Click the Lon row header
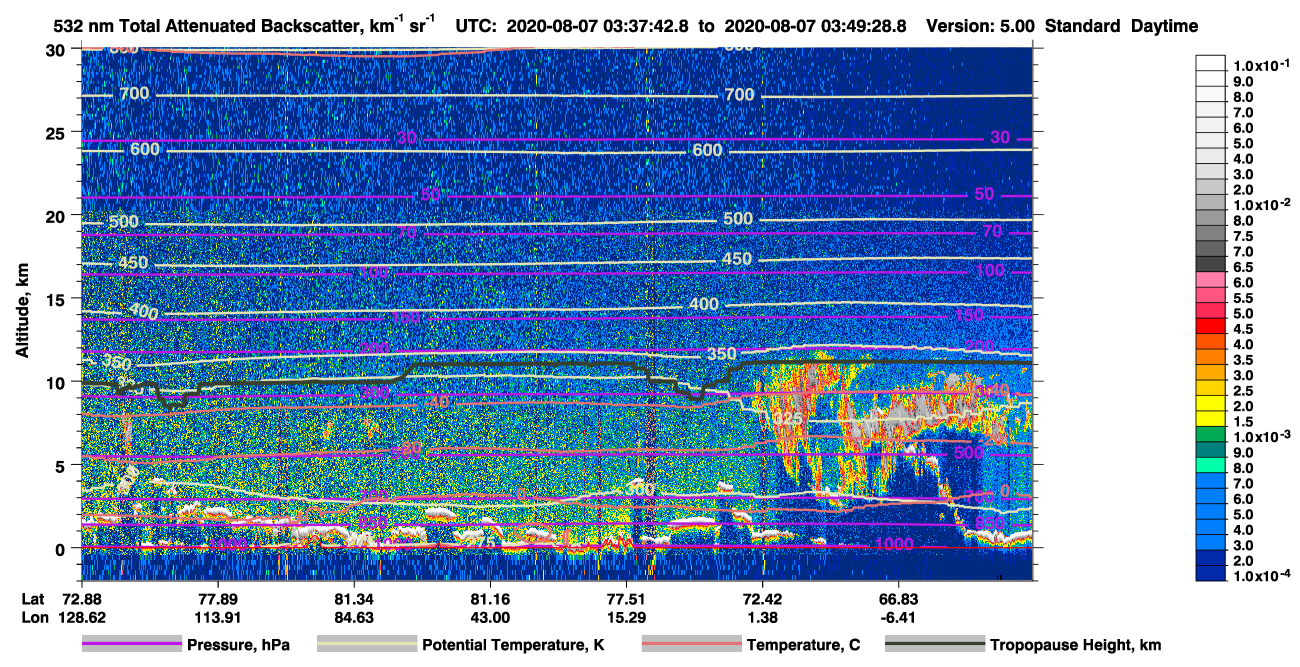The image size is (1300, 667). pyautogui.click(x=34, y=618)
